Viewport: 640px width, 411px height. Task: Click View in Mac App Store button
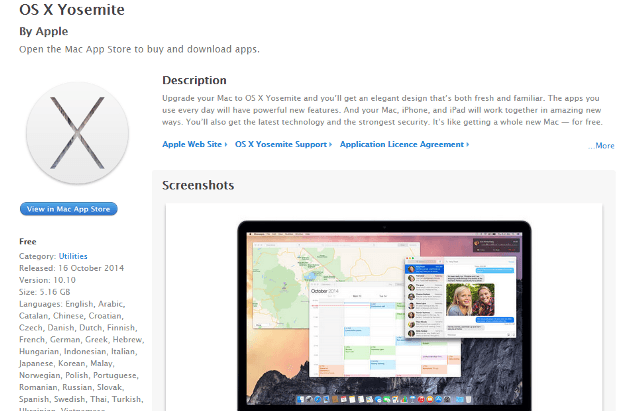click(x=69, y=209)
